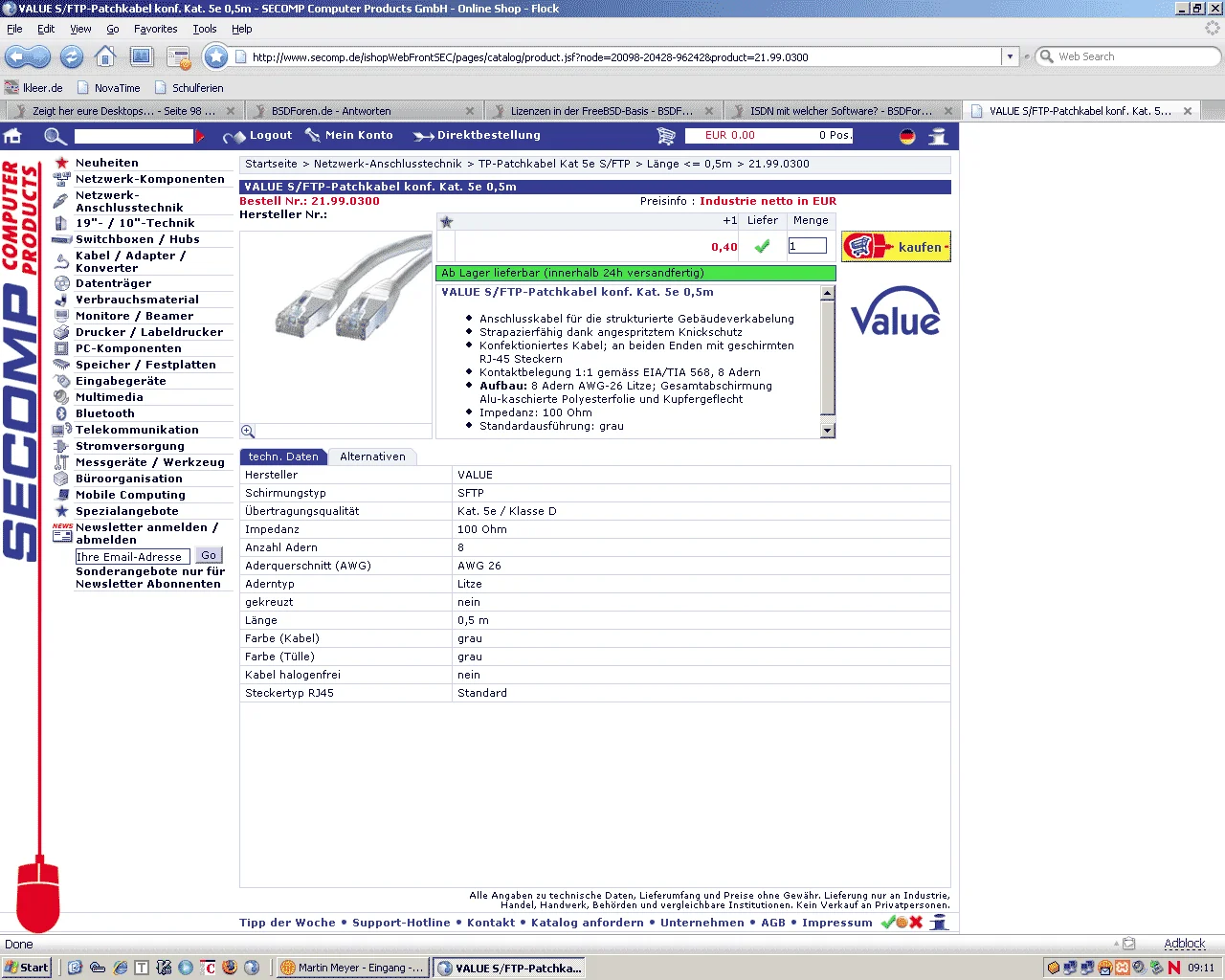The width and height of the screenshot is (1225, 980).
Task: Click the newsletter Go button
Action: tap(209, 555)
